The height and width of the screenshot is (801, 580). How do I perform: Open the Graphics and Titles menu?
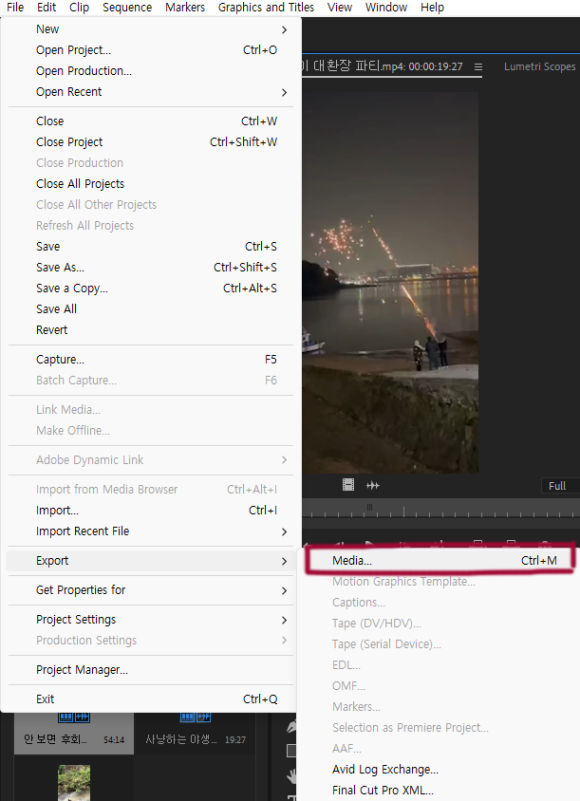coord(266,8)
